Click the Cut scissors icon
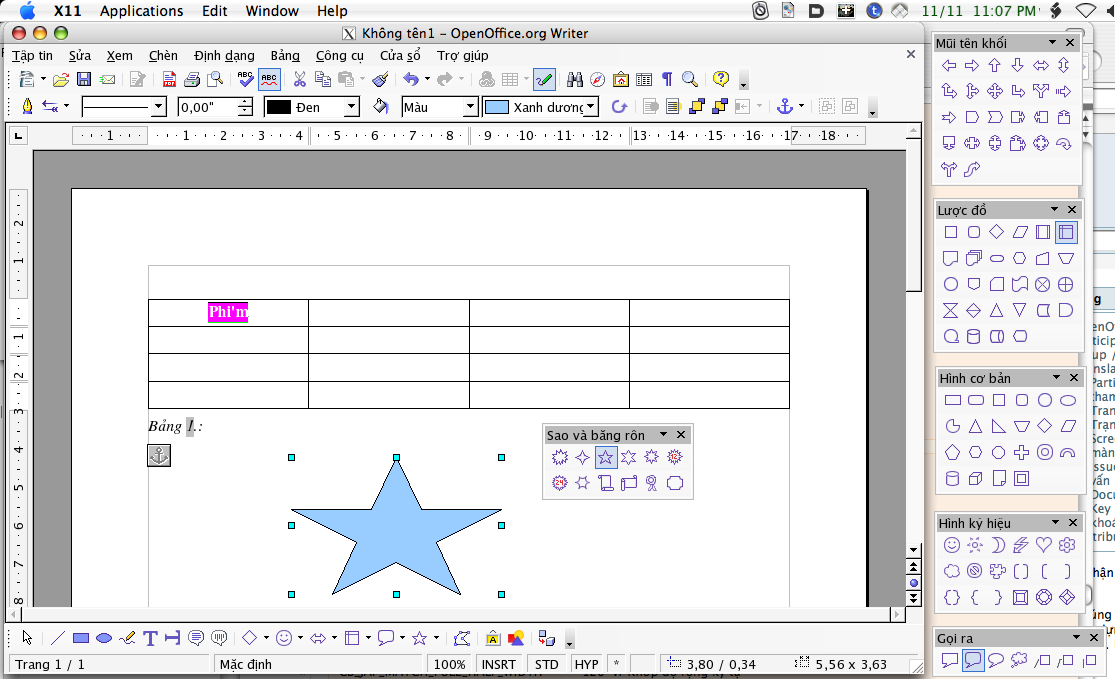The width and height of the screenshot is (1115, 679). (299, 79)
